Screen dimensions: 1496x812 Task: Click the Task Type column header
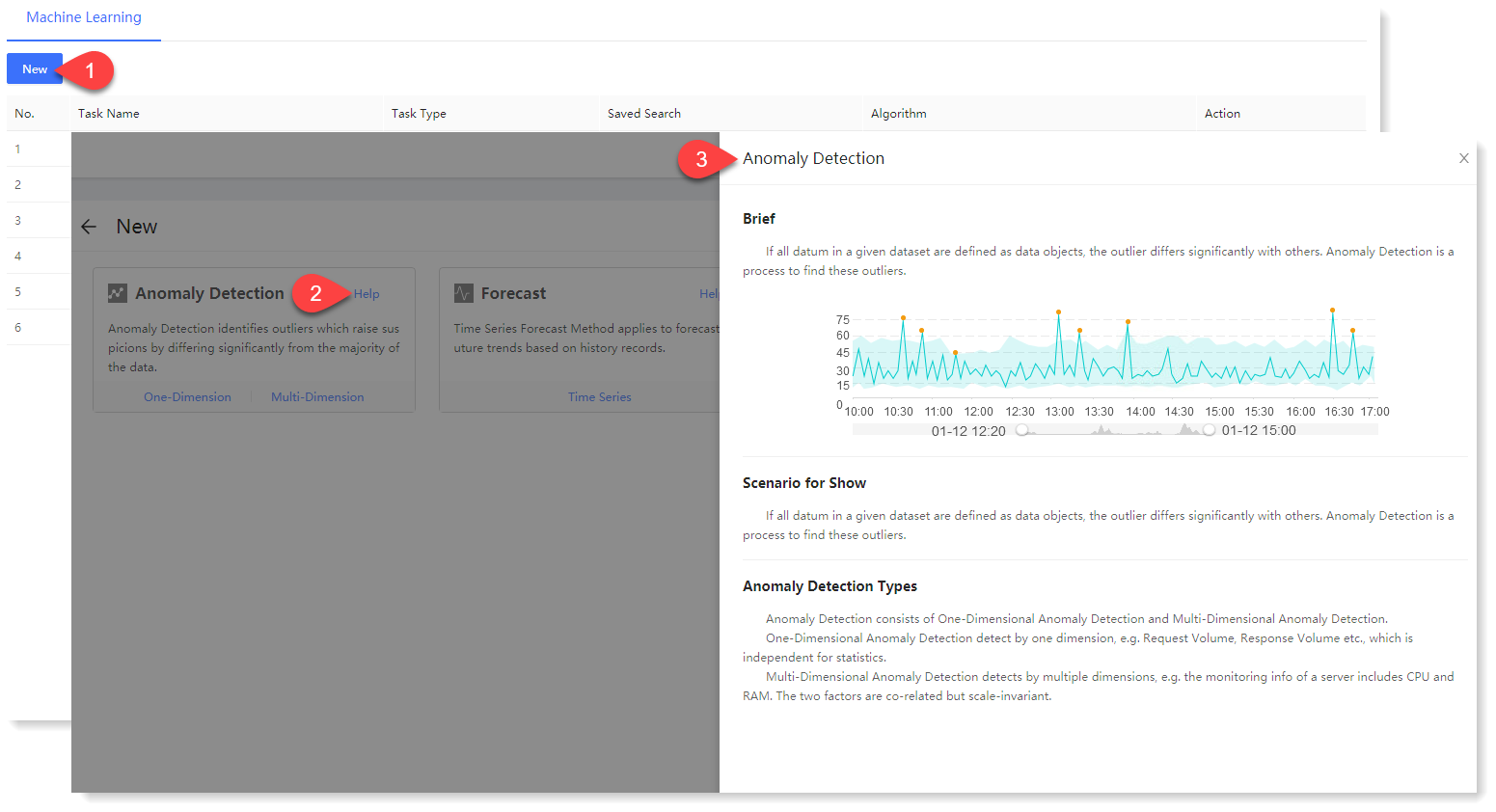[x=419, y=114]
